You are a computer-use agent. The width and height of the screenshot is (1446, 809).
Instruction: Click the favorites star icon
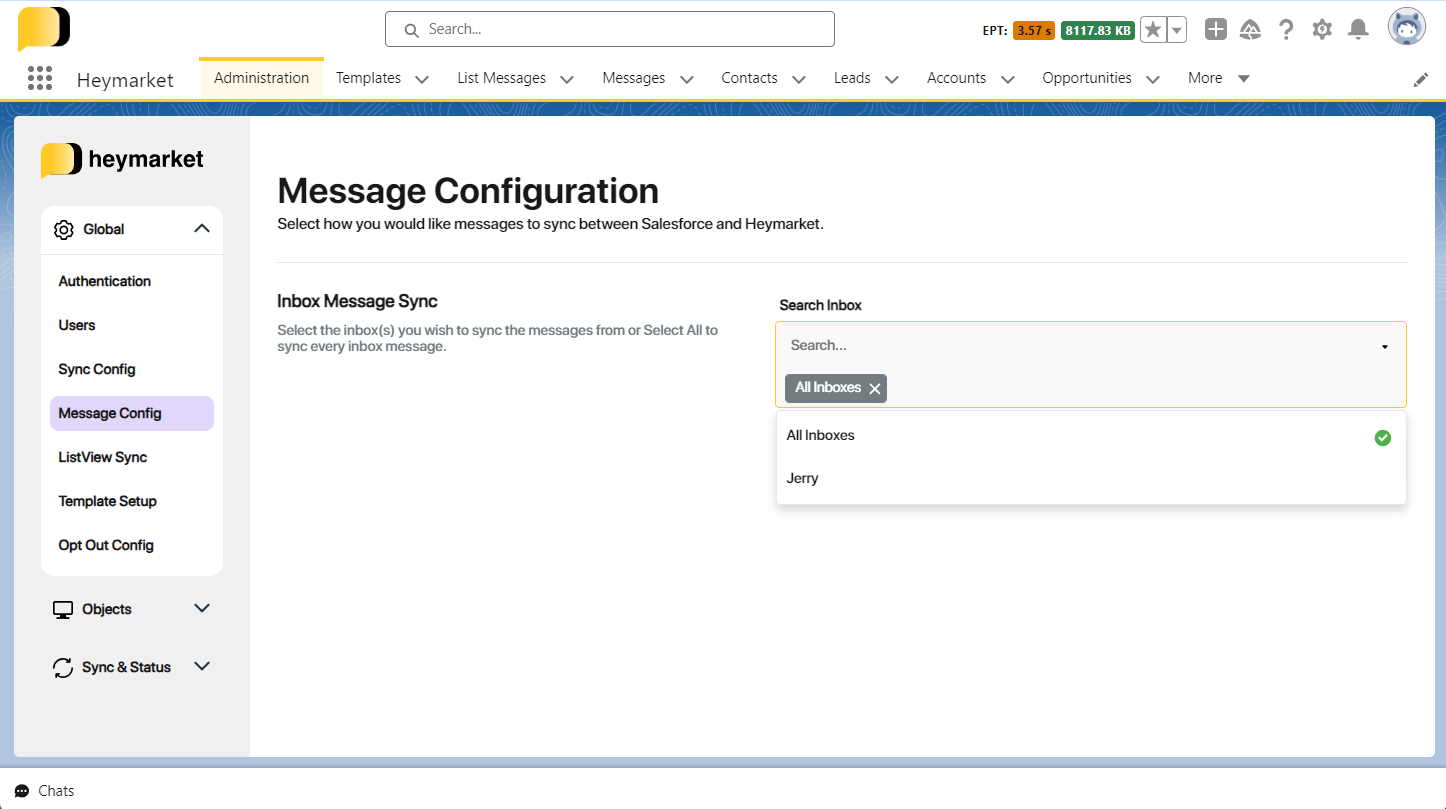click(x=1153, y=30)
